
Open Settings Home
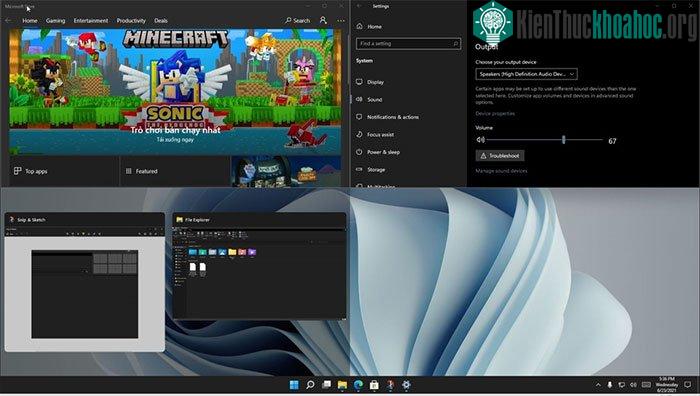coord(369,26)
